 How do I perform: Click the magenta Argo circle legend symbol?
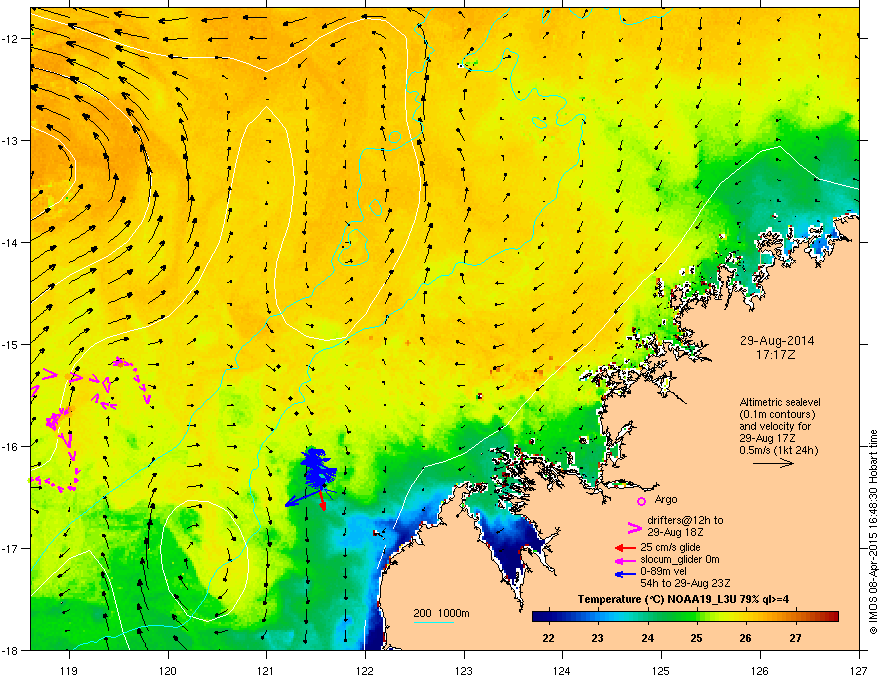click(x=641, y=501)
